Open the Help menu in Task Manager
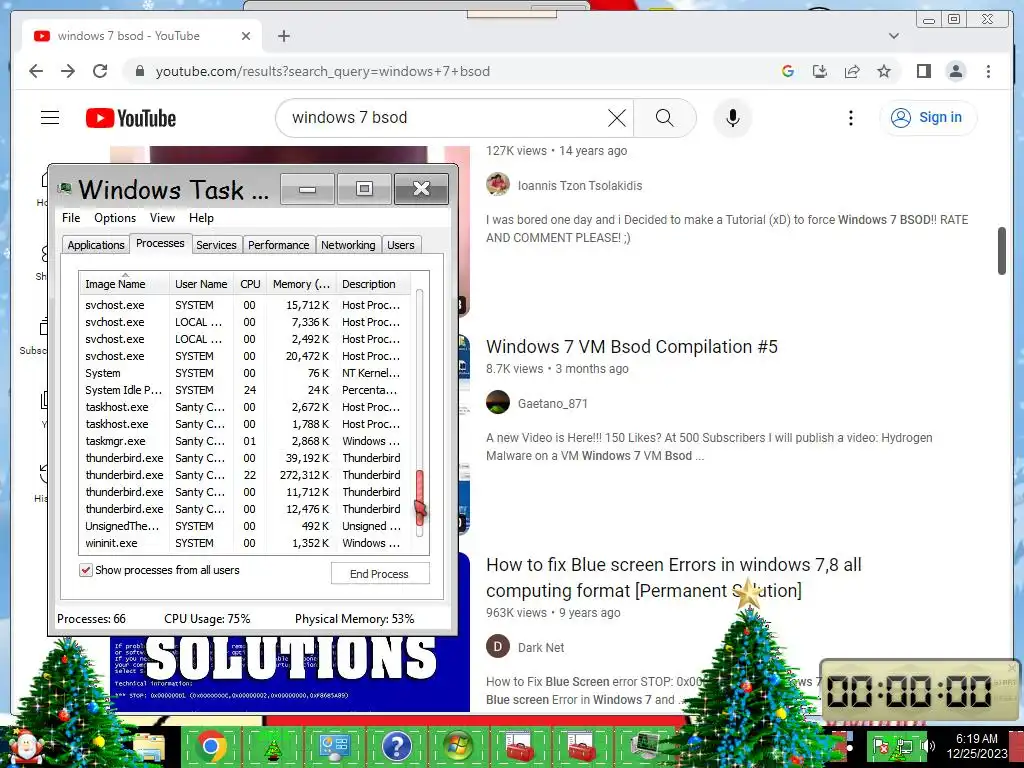The height and width of the screenshot is (768, 1024). [201, 217]
